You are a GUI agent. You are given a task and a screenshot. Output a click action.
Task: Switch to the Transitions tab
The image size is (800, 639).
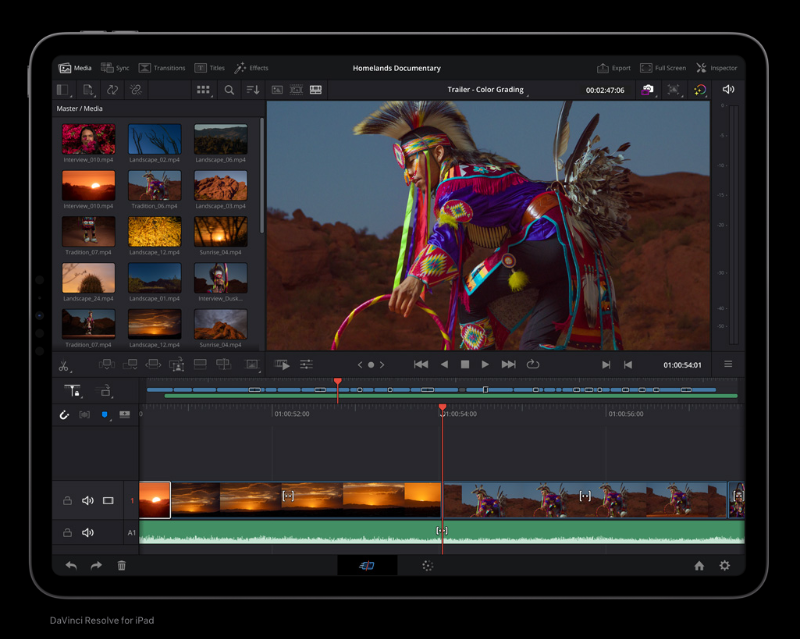[x=162, y=68]
